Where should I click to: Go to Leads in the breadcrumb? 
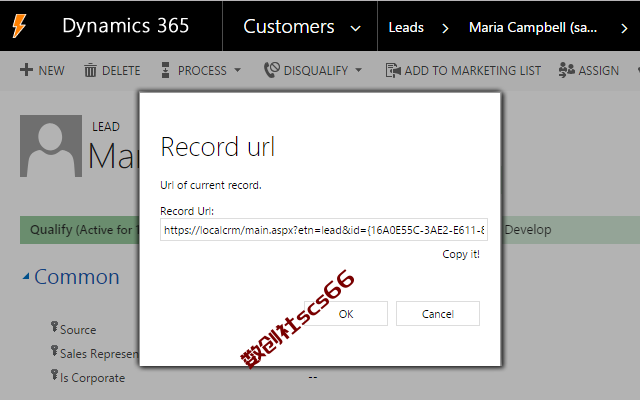point(406,27)
